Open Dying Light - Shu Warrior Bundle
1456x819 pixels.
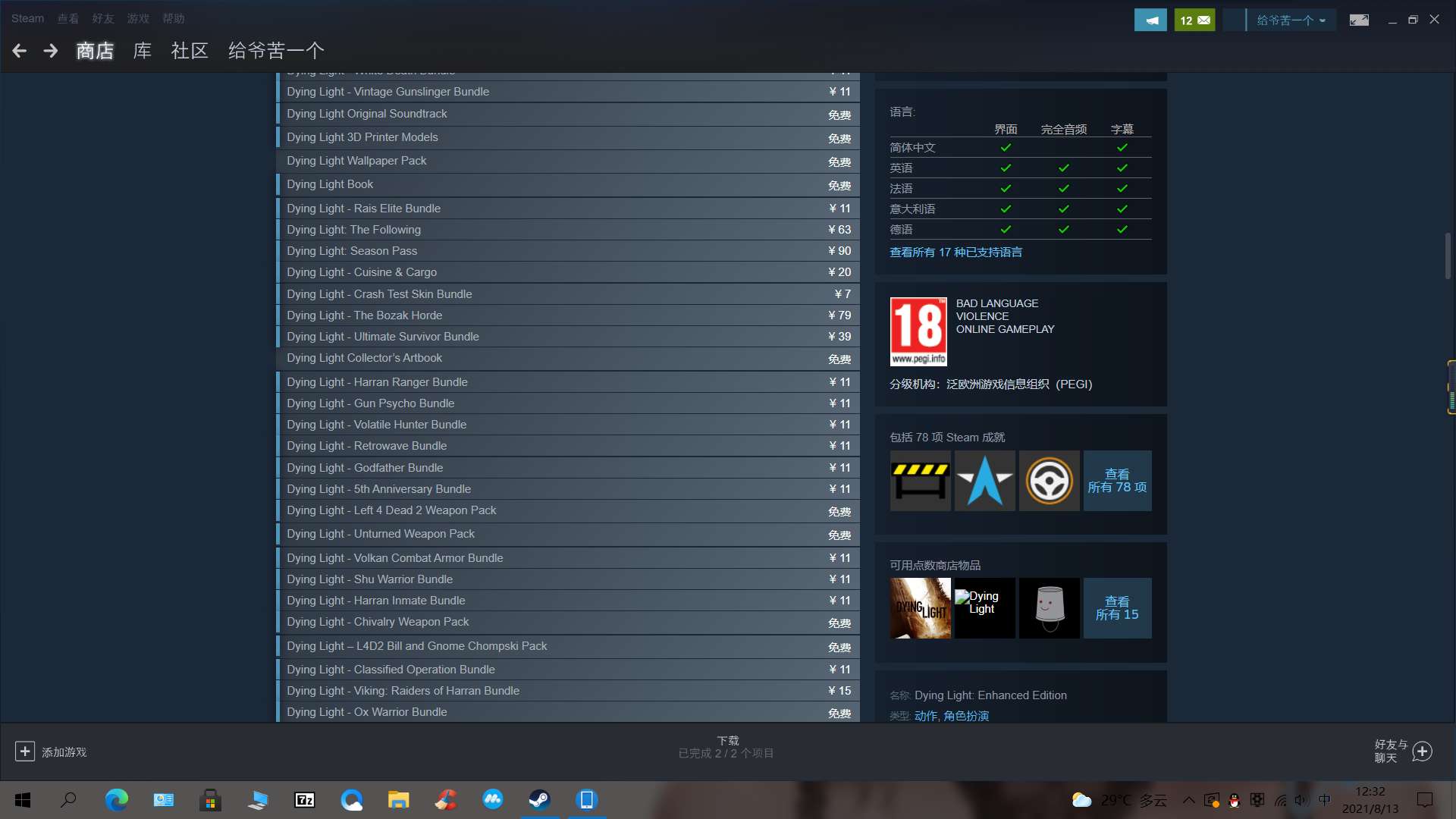click(x=568, y=579)
